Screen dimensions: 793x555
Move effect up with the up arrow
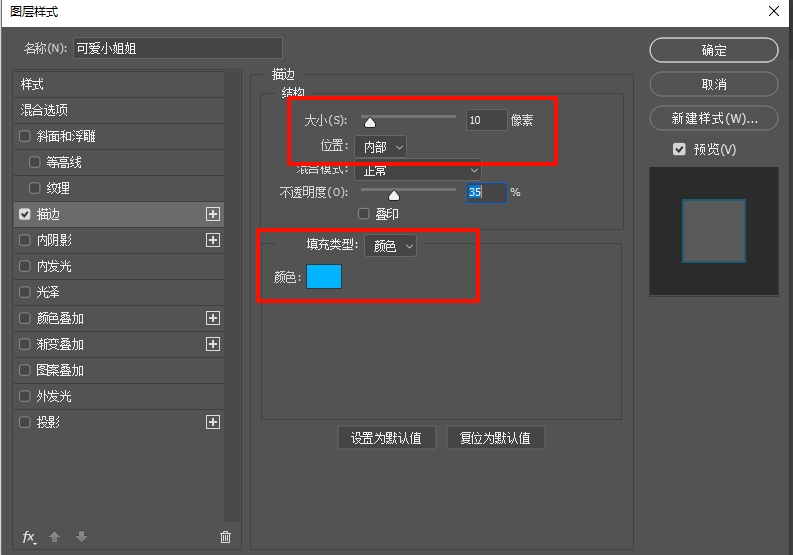55,537
